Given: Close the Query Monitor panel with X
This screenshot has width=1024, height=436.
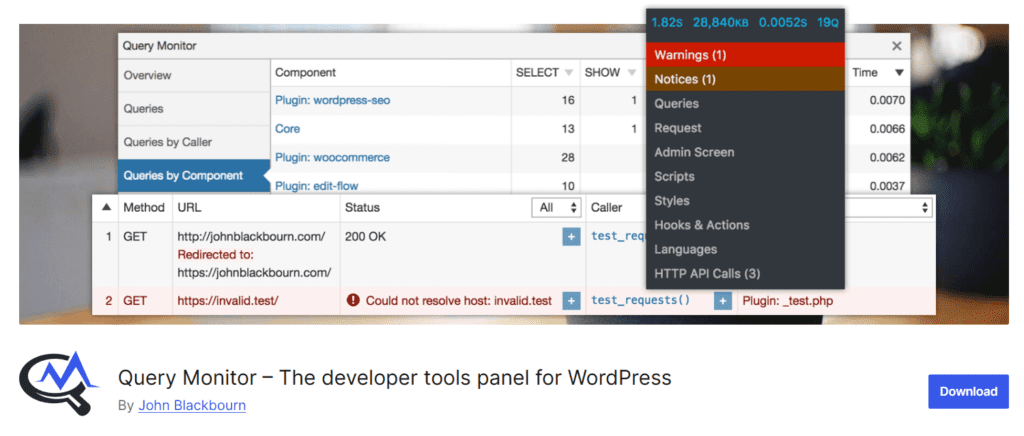Looking at the screenshot, I should 897,46.
